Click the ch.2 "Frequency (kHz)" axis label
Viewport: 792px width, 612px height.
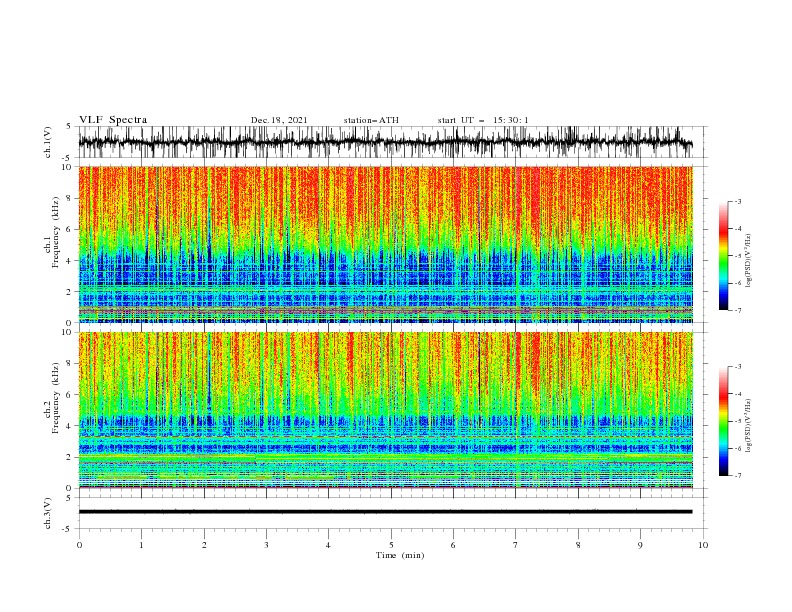(x=56, y=398)
